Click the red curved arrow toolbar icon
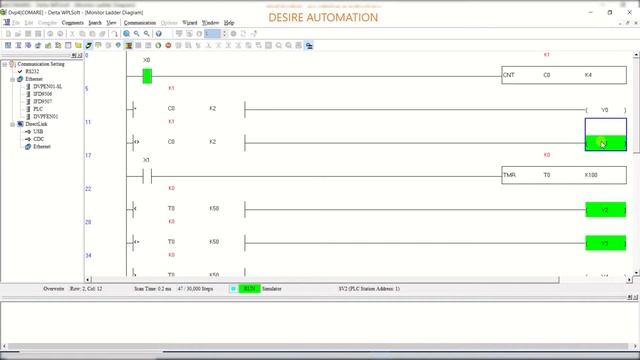 pyautogui.click(x=115, y=33)
